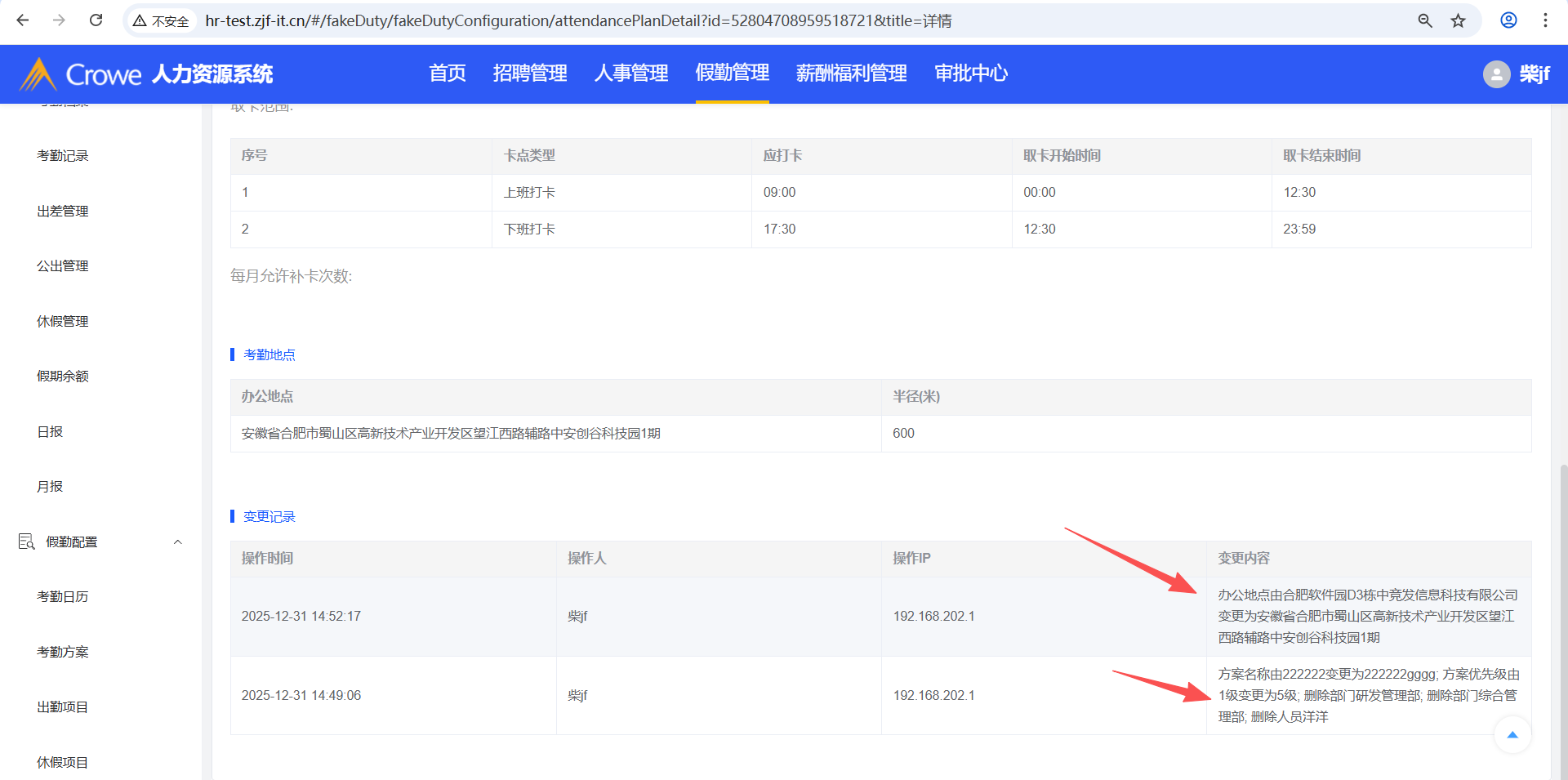Reload the current page
This screenshot has height=780, width=1568.
96,20
